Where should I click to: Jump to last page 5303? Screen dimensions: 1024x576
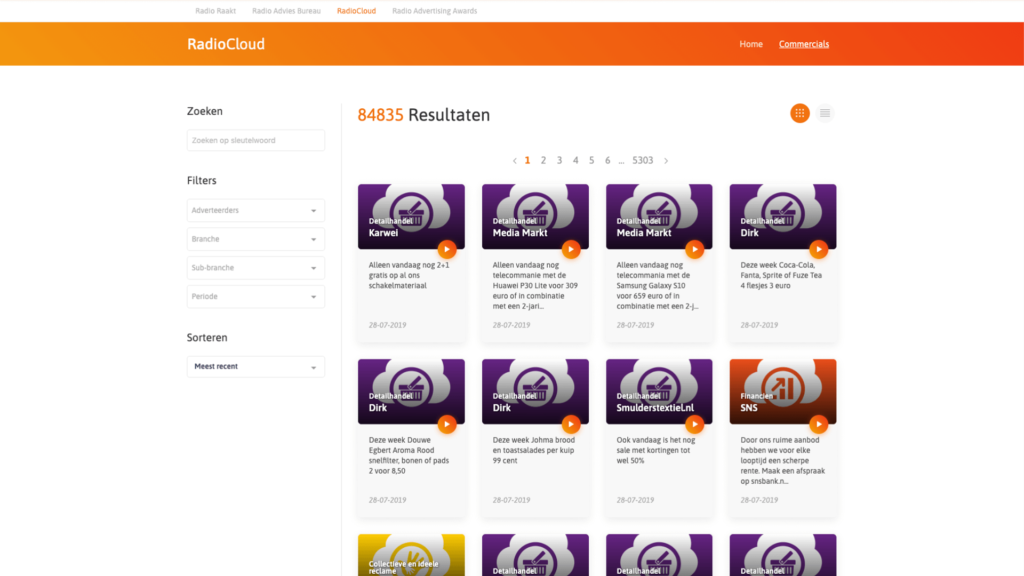tap(643, 160)
